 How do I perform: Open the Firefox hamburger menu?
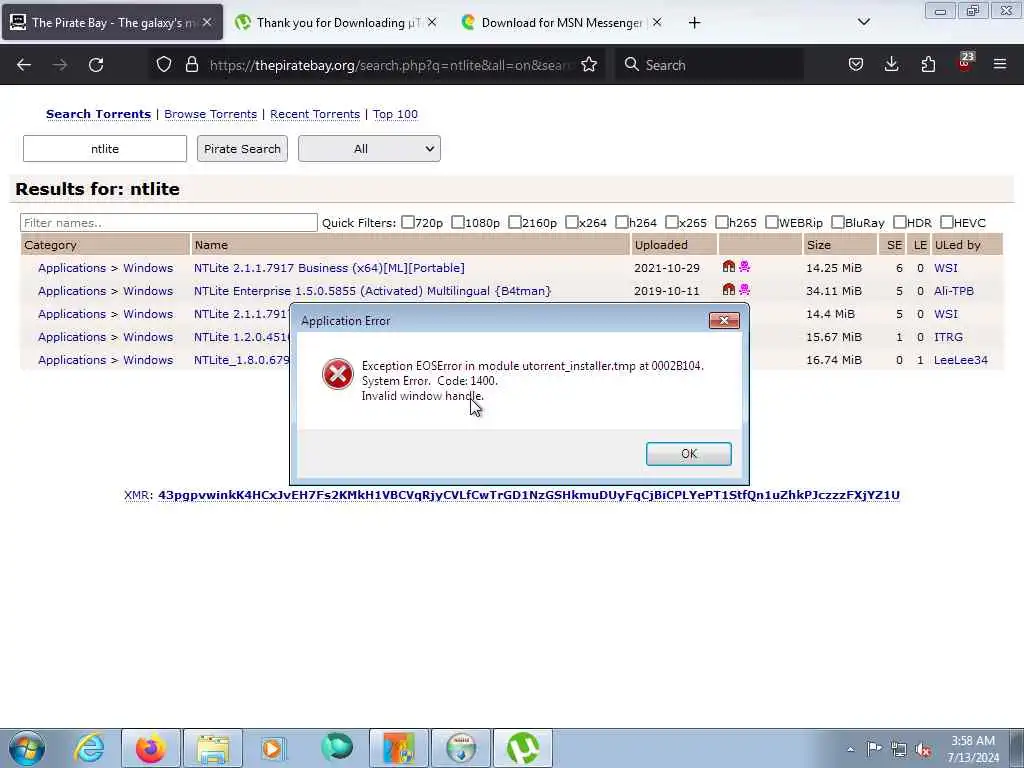(1000, 65)
